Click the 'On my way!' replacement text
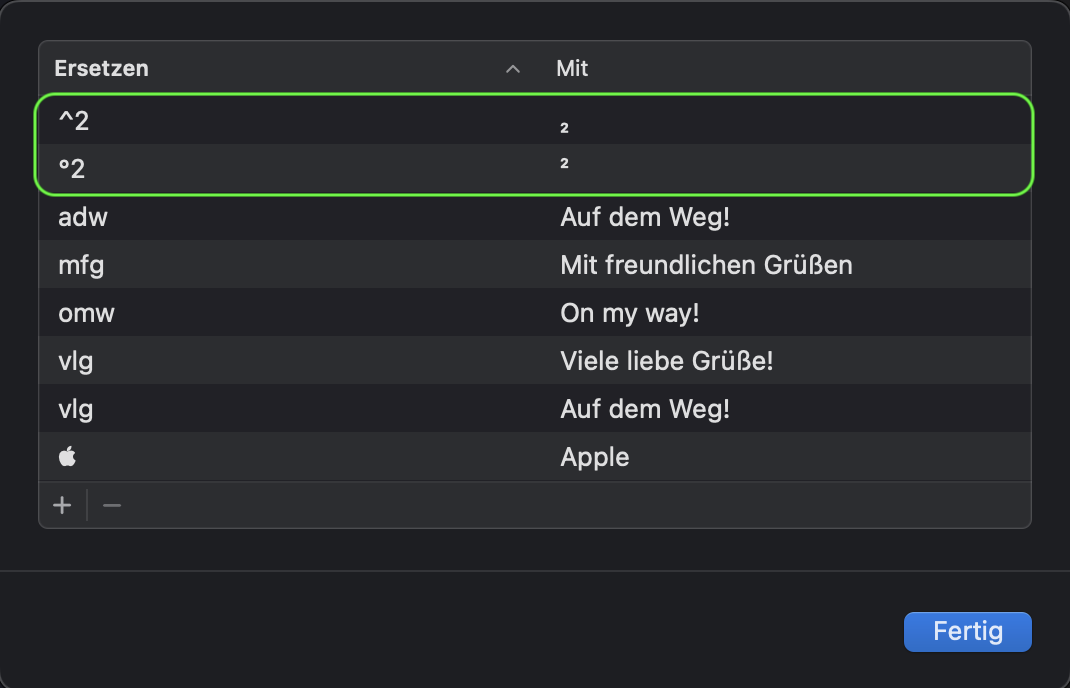 630,313
